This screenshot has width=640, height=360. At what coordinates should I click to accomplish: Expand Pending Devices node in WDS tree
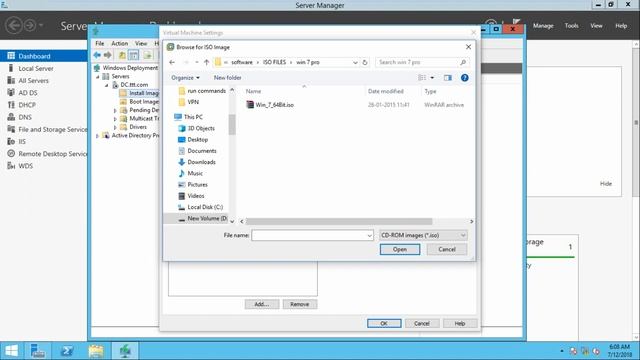[115, 111]
